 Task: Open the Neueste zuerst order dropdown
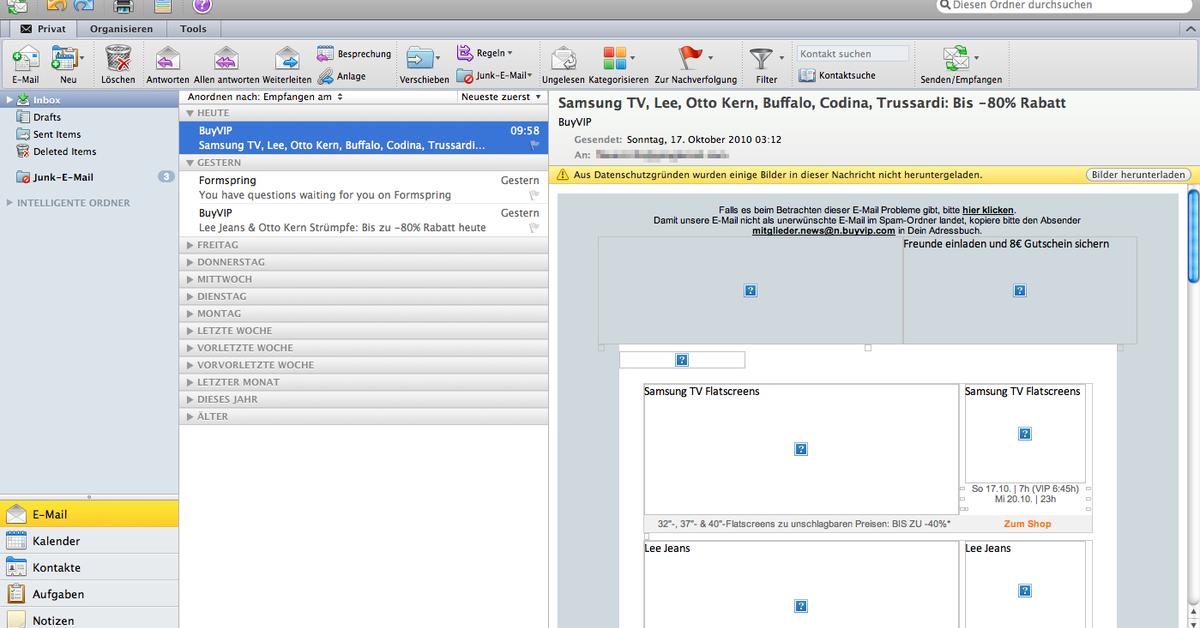[x=502, y=97]
